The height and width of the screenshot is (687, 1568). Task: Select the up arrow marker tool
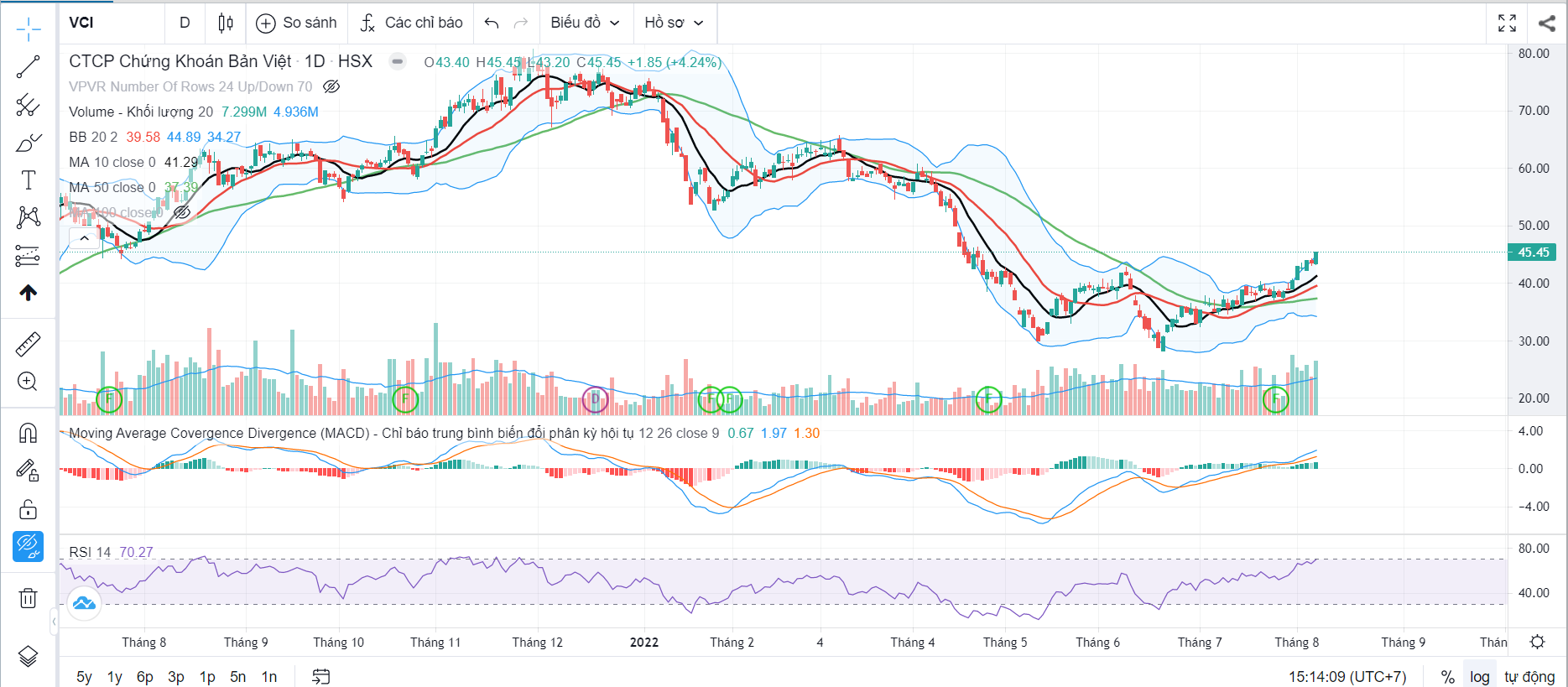28,293
